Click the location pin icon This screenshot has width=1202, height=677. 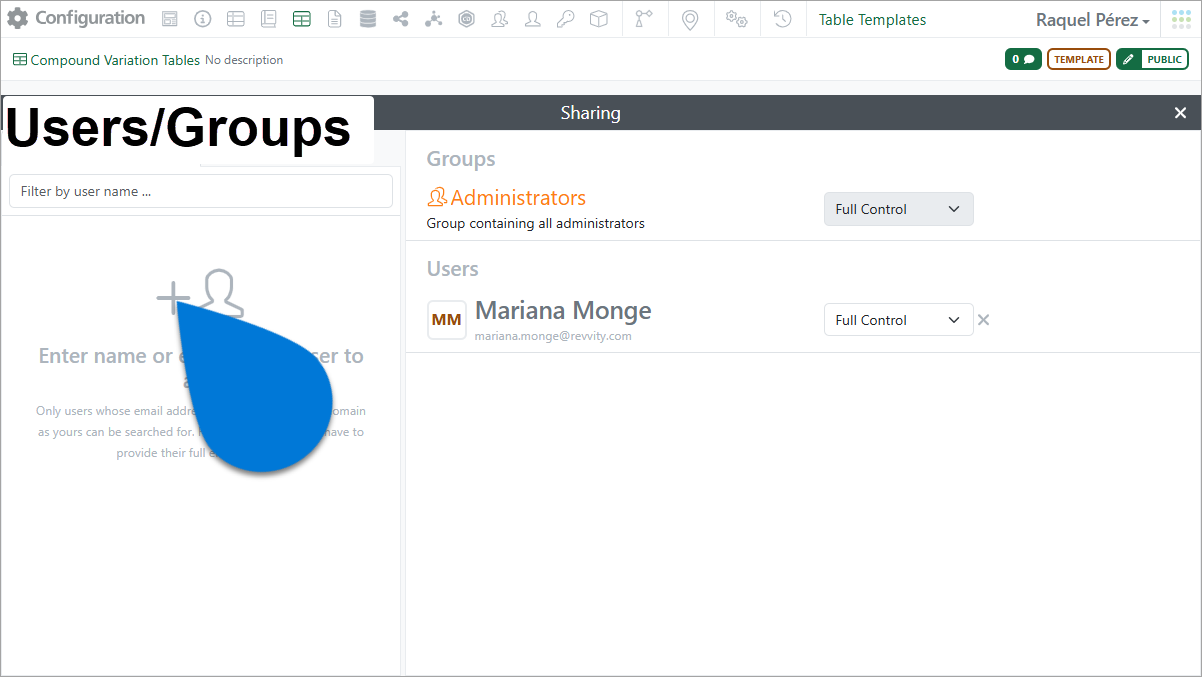689,19
